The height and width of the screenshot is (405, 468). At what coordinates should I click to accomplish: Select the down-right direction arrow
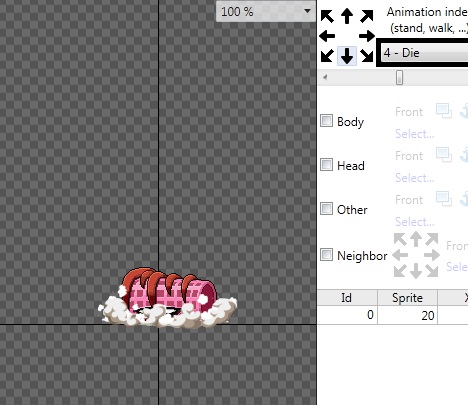tap(367, 55)
